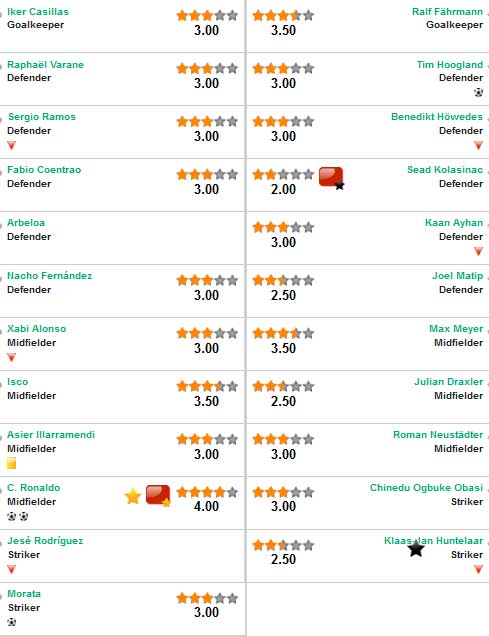Click the black star icon on Klaas-Jan Huntelaar
The width and height of the screenshot is (489, 636).
tap(416, 549)
